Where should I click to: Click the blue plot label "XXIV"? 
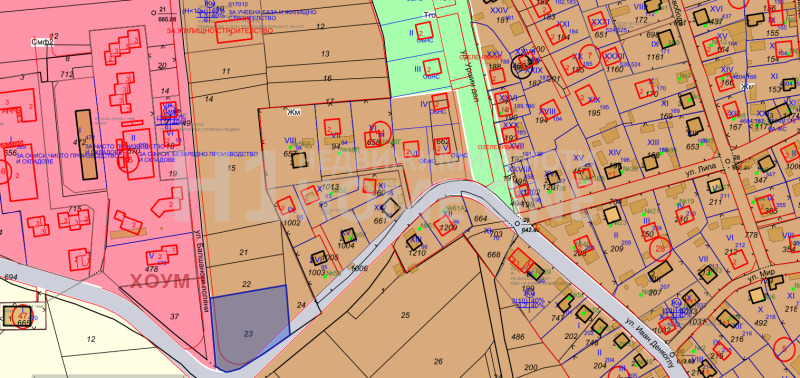(498, 10)
